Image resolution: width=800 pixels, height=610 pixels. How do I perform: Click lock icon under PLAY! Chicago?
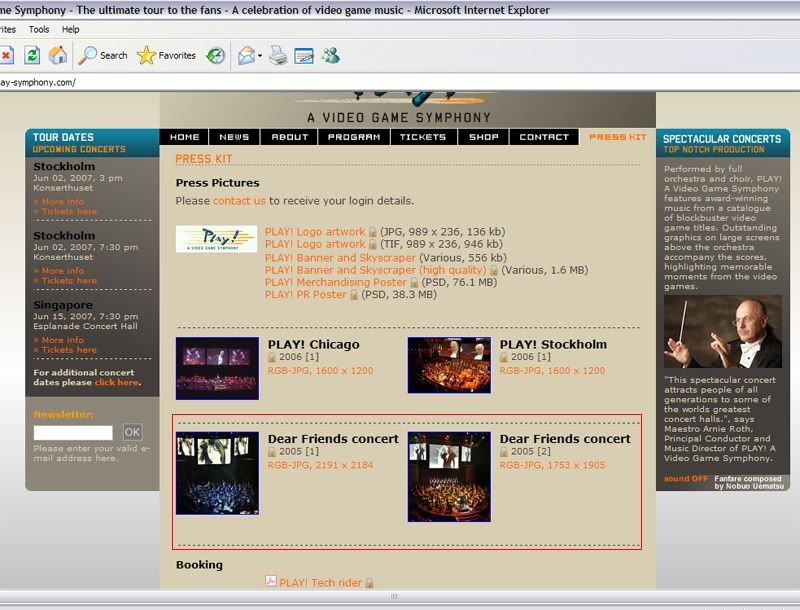pyautogui.click(x=272, y=357)
